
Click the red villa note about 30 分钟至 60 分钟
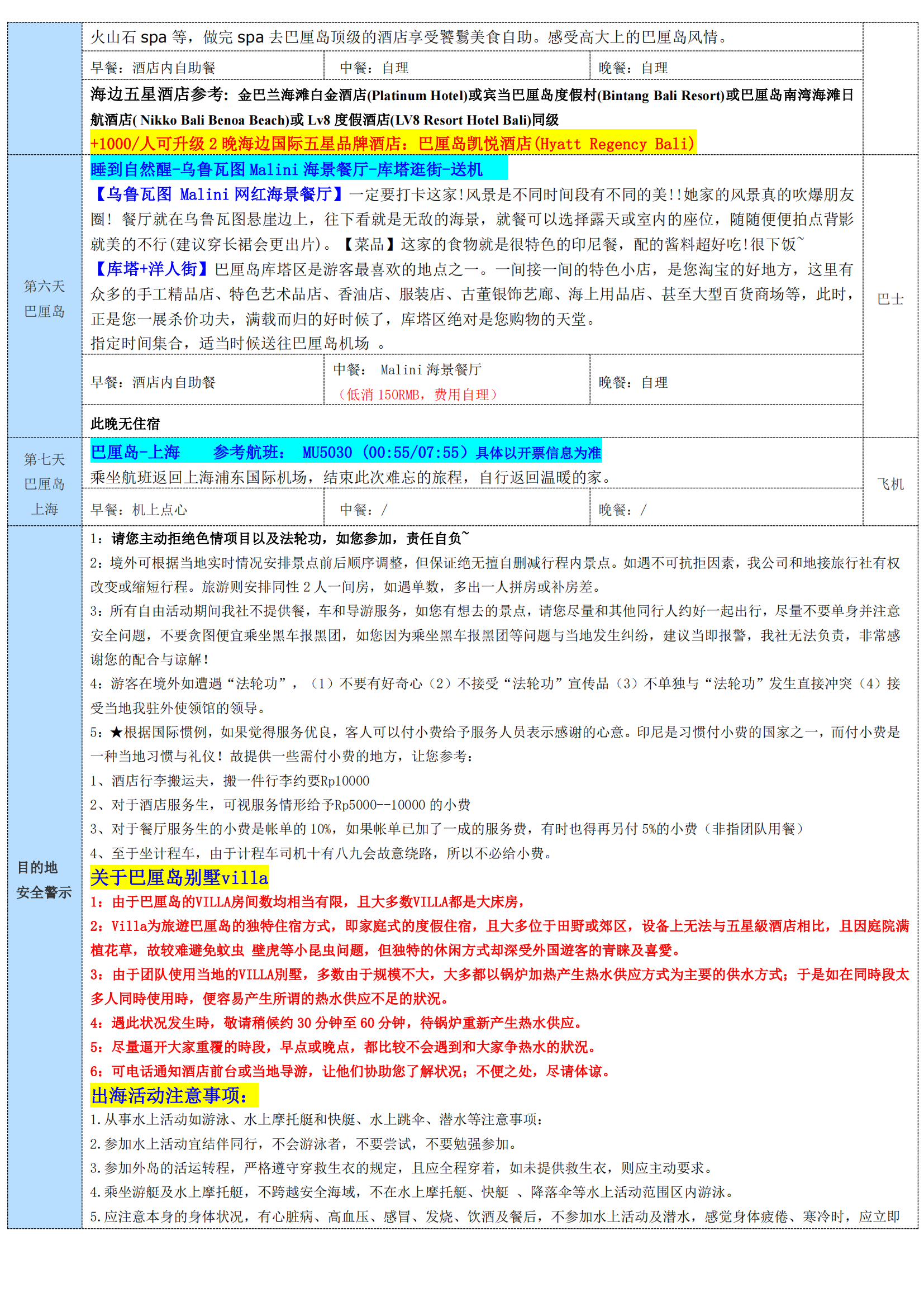pos(336,1023)
